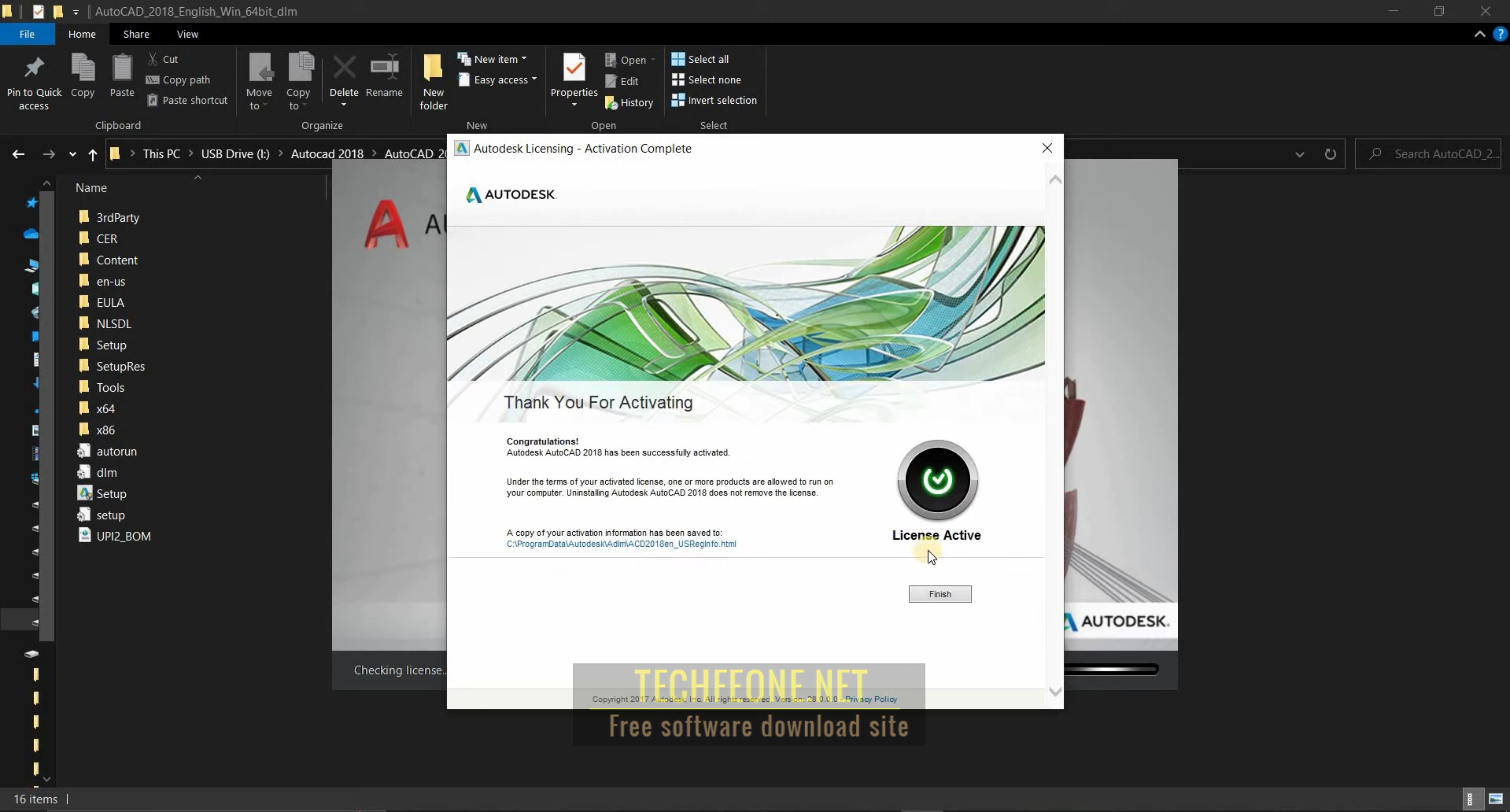The image size is (1510, 812).
Task: Go up one folder level
Action: coord(93,154)
